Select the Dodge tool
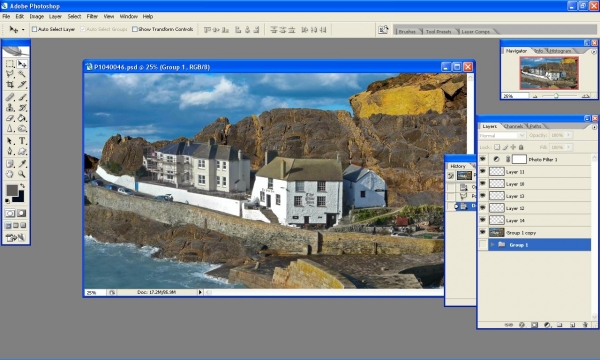The width and height of the screenshot is (600, 360). pos(22,129)
